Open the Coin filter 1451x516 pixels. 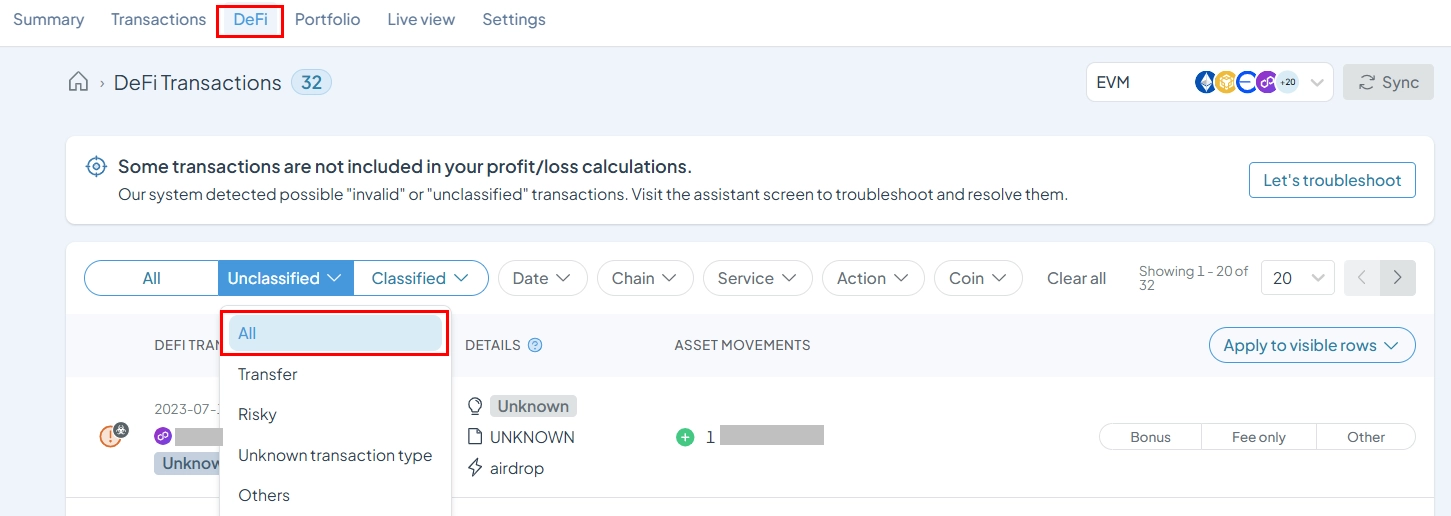pyautogui.click(x=978, y=278)
